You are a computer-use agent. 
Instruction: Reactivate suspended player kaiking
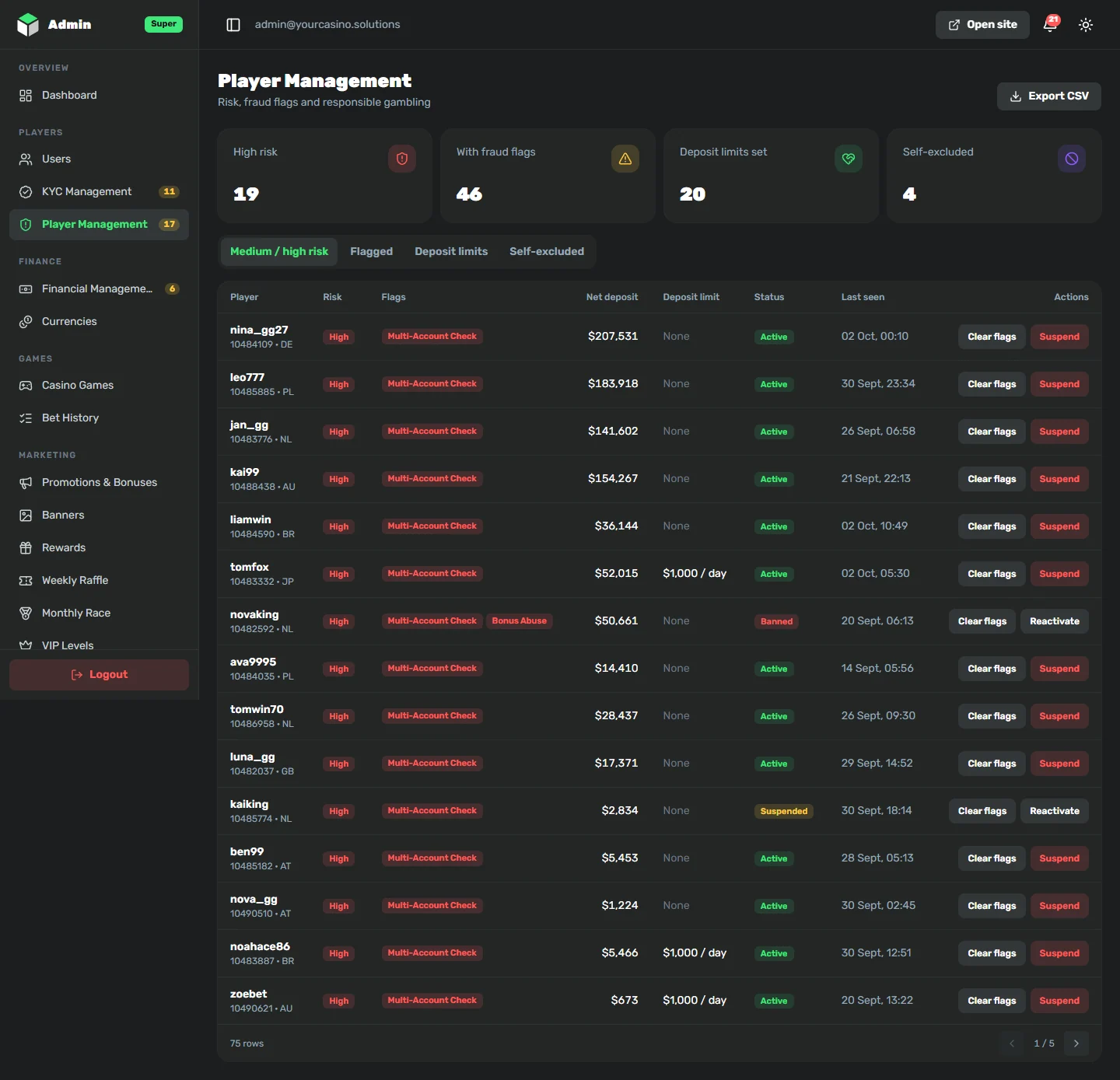coord(1055,811)
